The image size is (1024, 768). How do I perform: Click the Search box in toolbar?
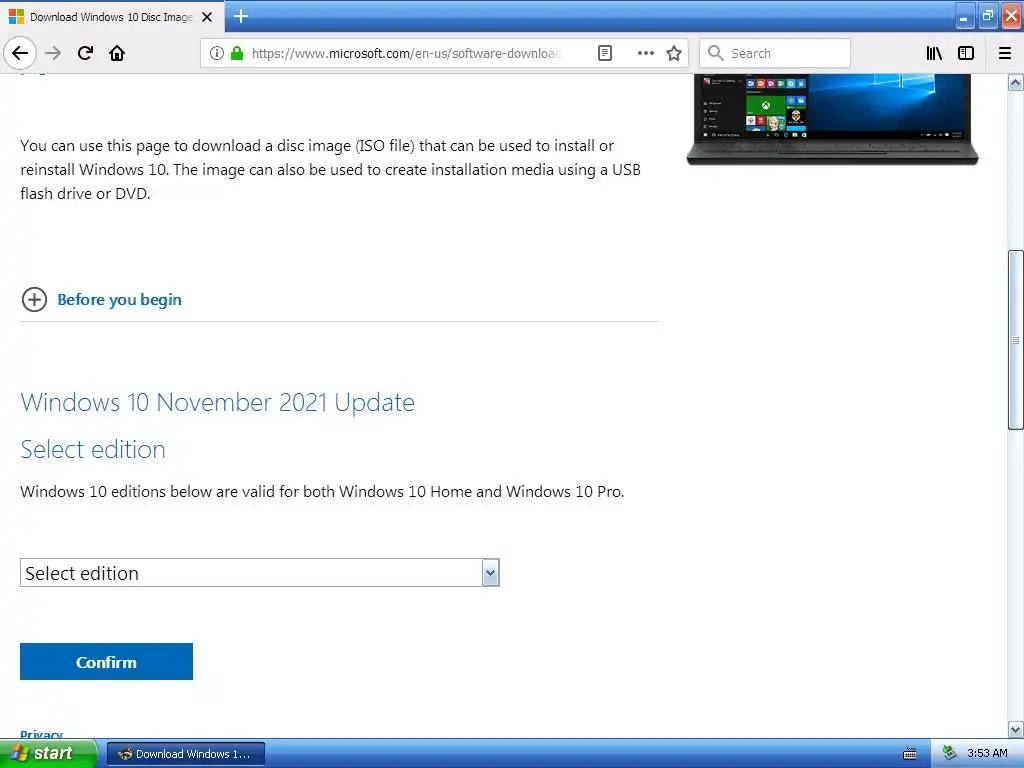click(x=775, y=53)
